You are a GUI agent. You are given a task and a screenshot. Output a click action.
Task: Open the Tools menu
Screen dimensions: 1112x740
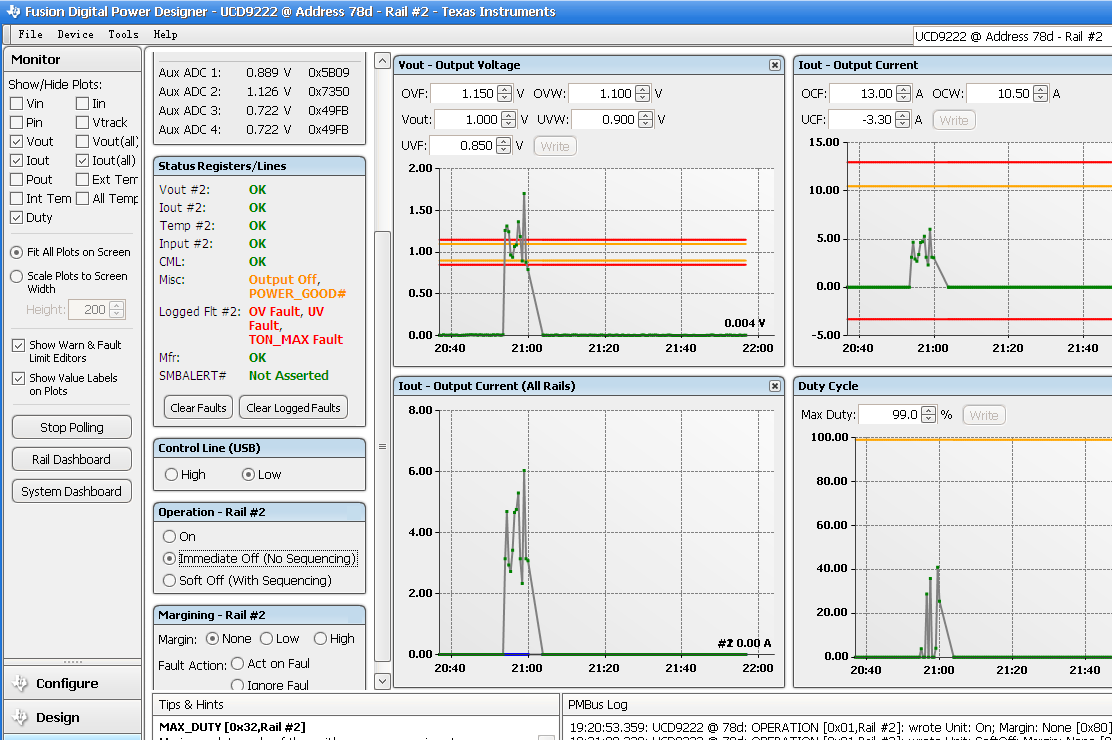click(123, 34)
